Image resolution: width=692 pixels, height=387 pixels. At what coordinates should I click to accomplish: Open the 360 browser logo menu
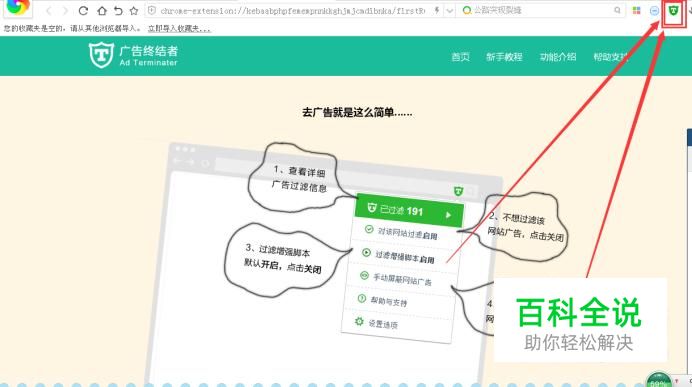[18, 7]
